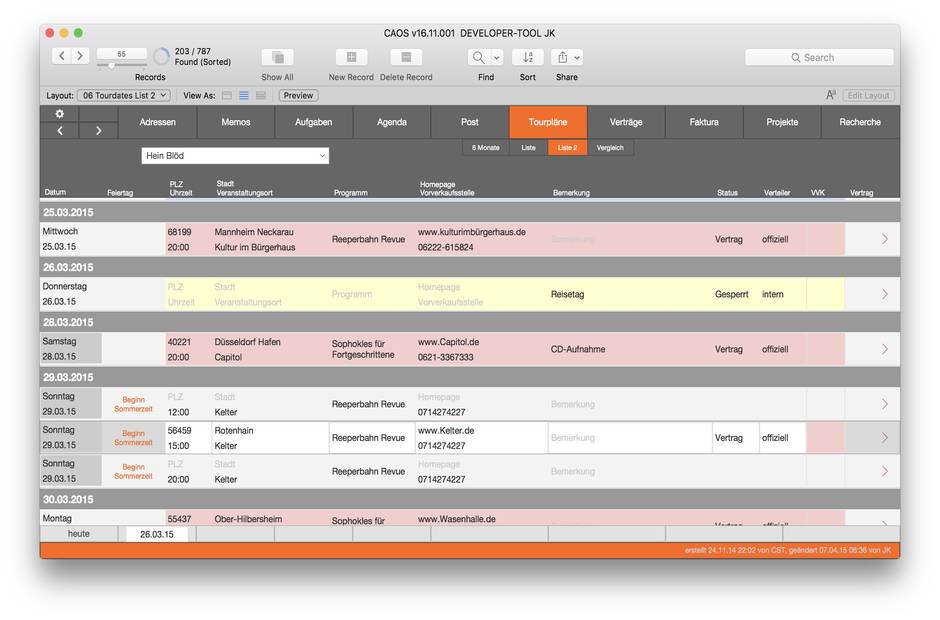The image size is (940, 620).
Task: Expand the Find options arrow
Action: click(x=497, y=58)
